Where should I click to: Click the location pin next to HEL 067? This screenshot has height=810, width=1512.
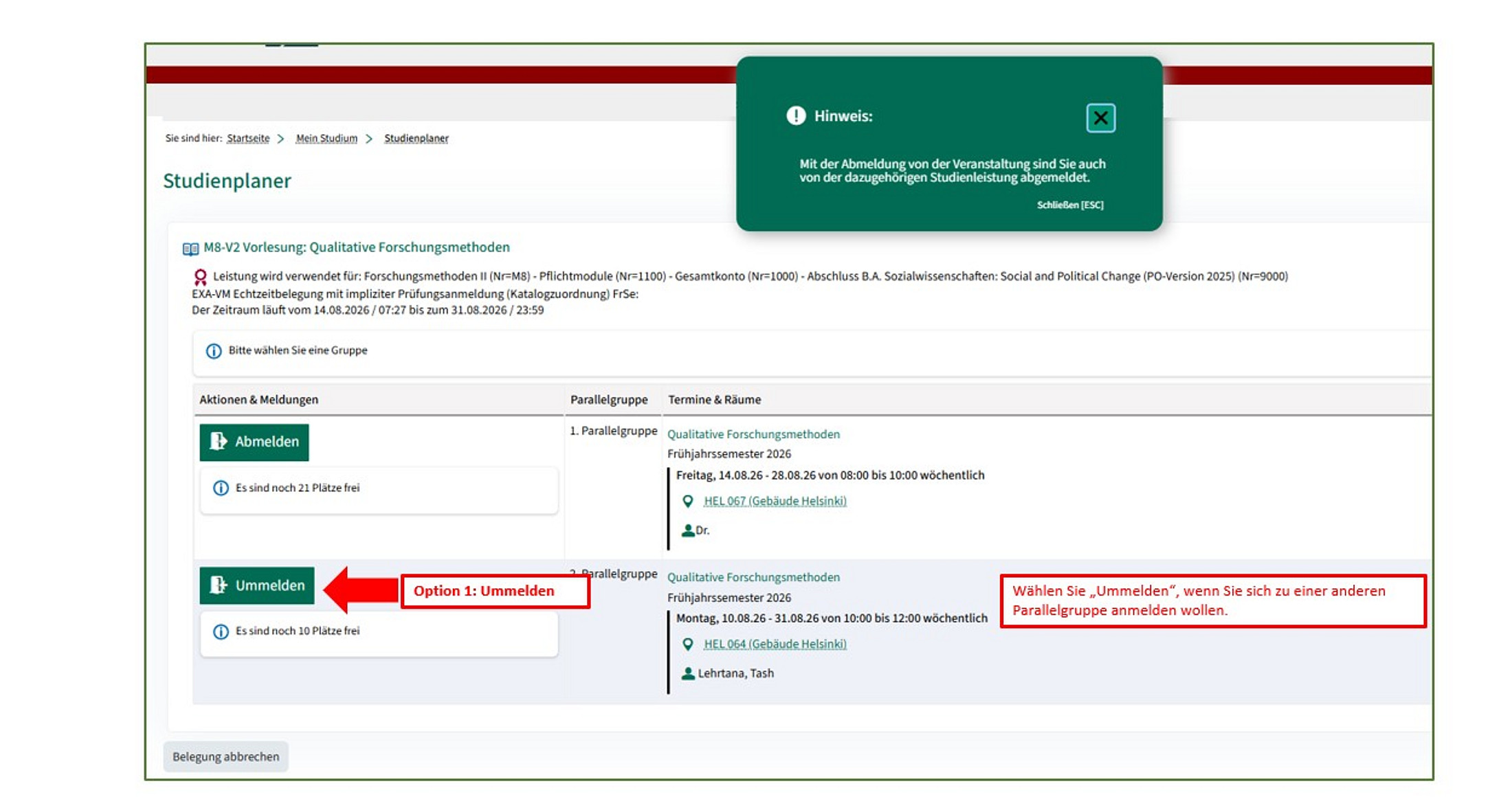click(x=687, y=502)
